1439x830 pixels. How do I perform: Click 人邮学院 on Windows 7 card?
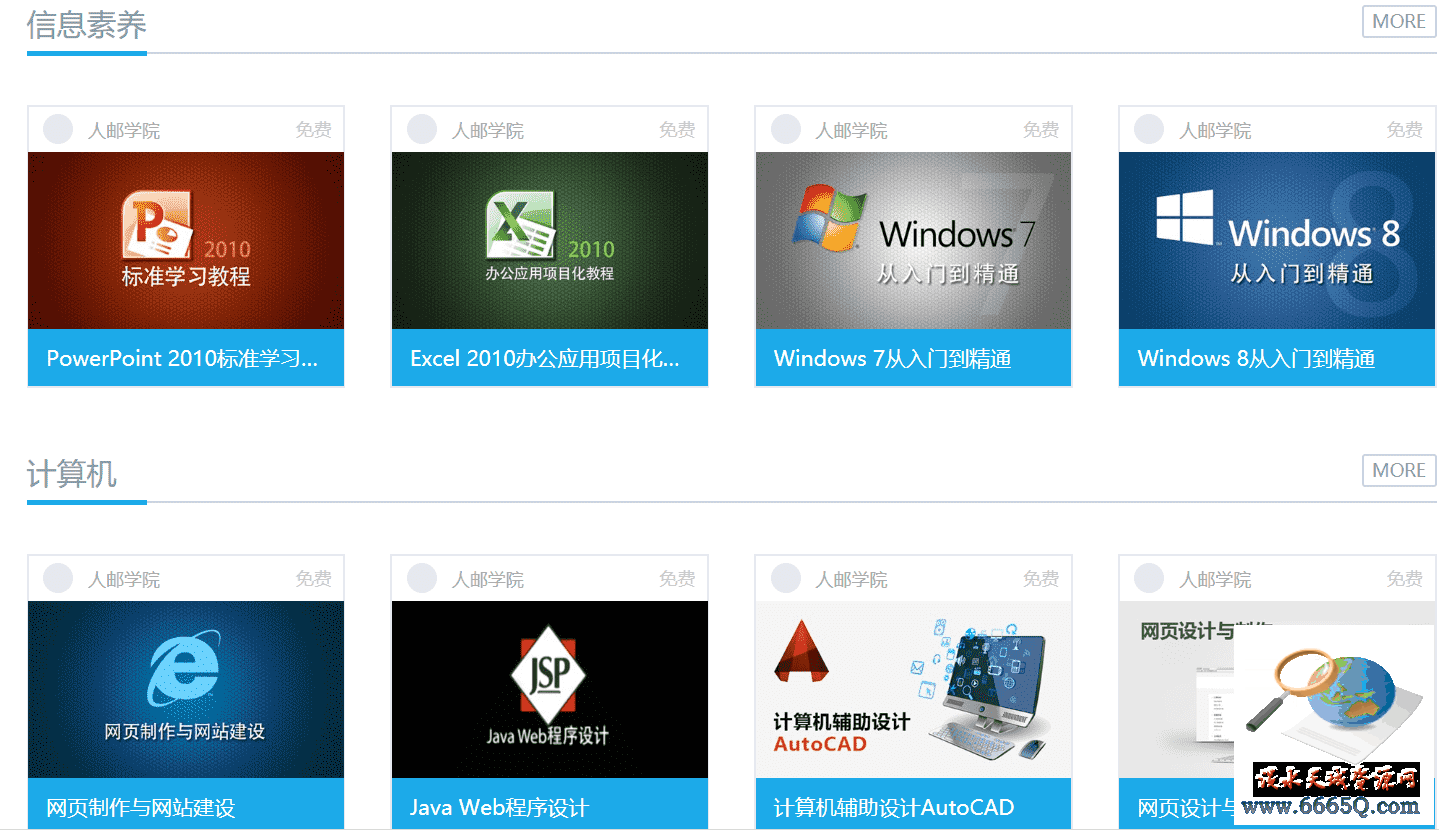tap(852, 130)
